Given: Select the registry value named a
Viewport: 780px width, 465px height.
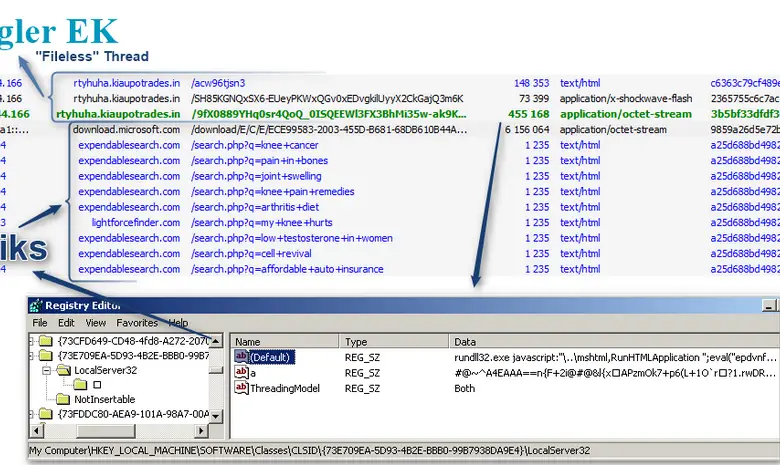Looking at the screenshot, I should click(x=253, y=373).
